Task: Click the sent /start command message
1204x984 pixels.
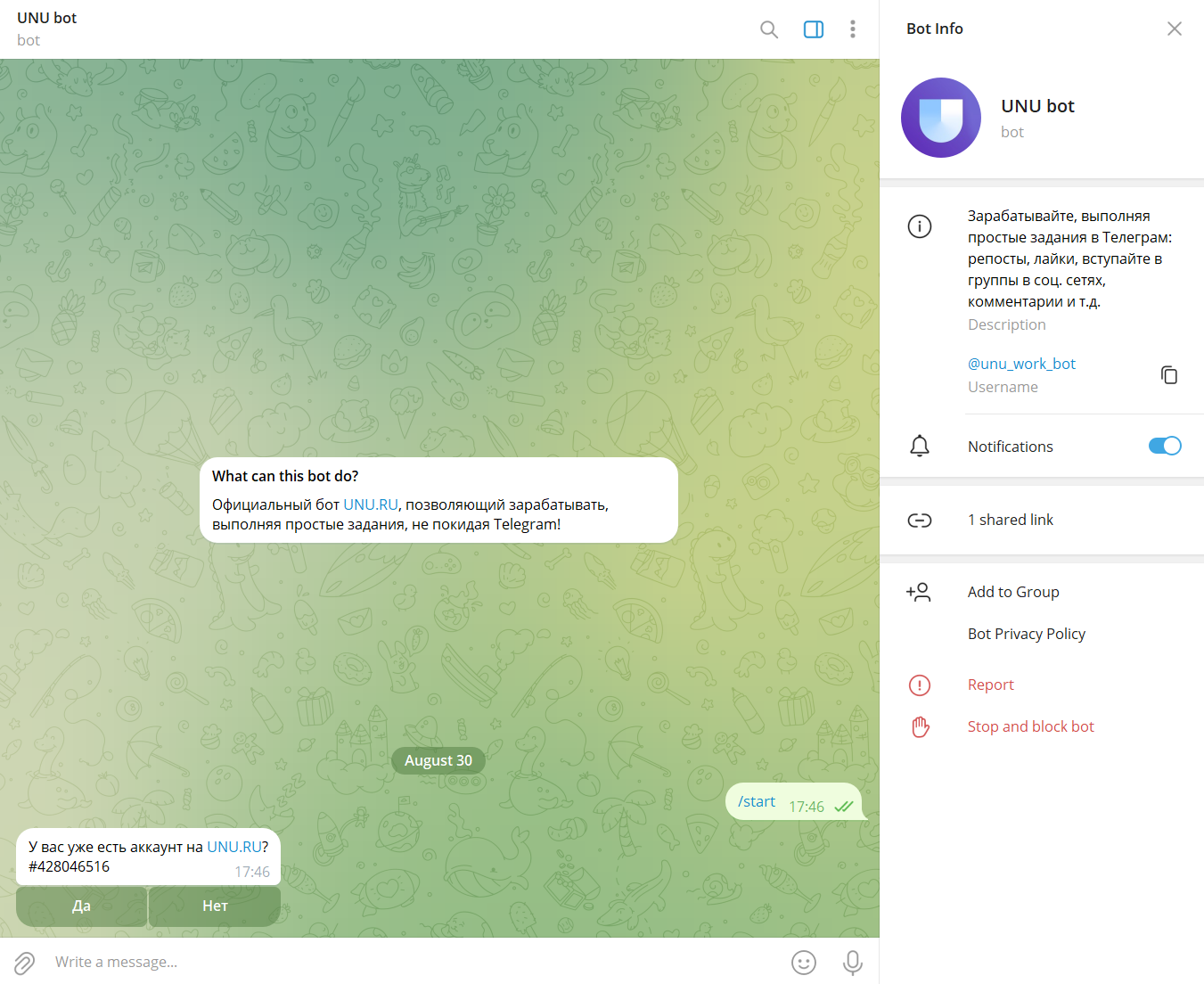Action: point(757,801)
